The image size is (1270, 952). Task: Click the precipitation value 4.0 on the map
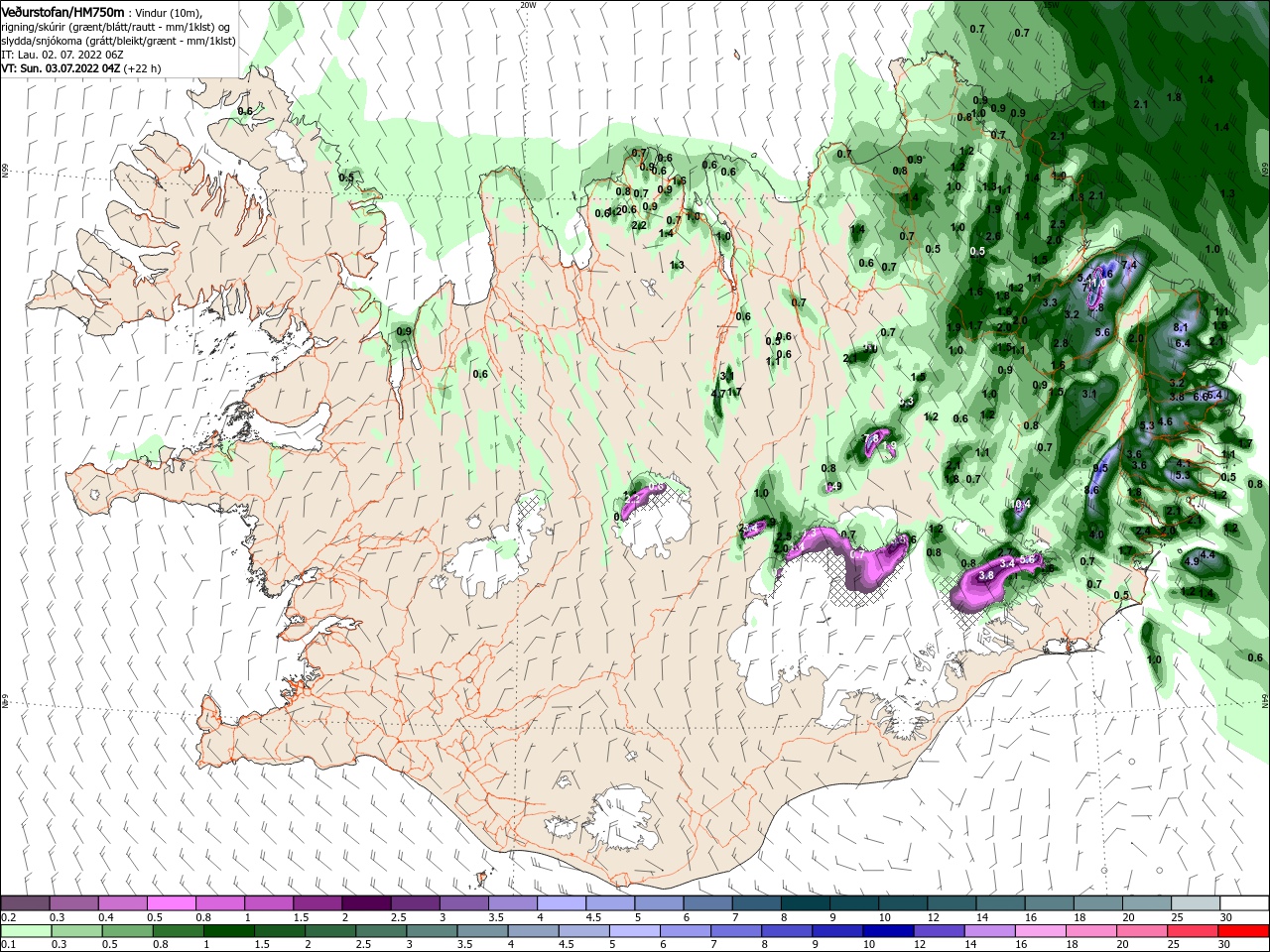pos(1096,534)
